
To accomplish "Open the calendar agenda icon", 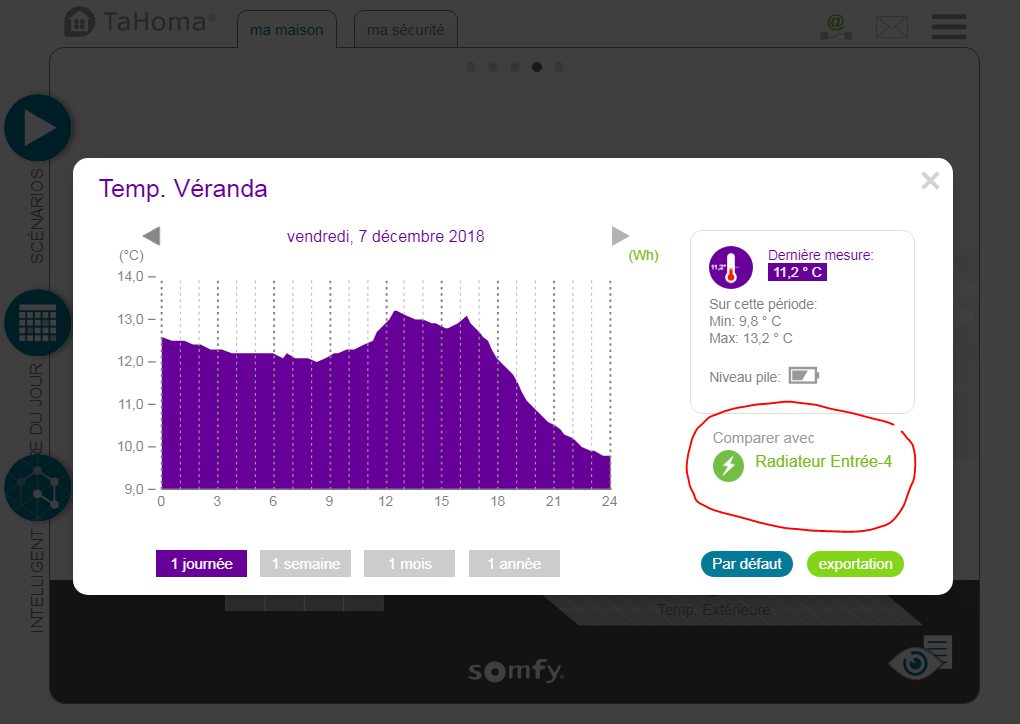I will tap(38, 322).
